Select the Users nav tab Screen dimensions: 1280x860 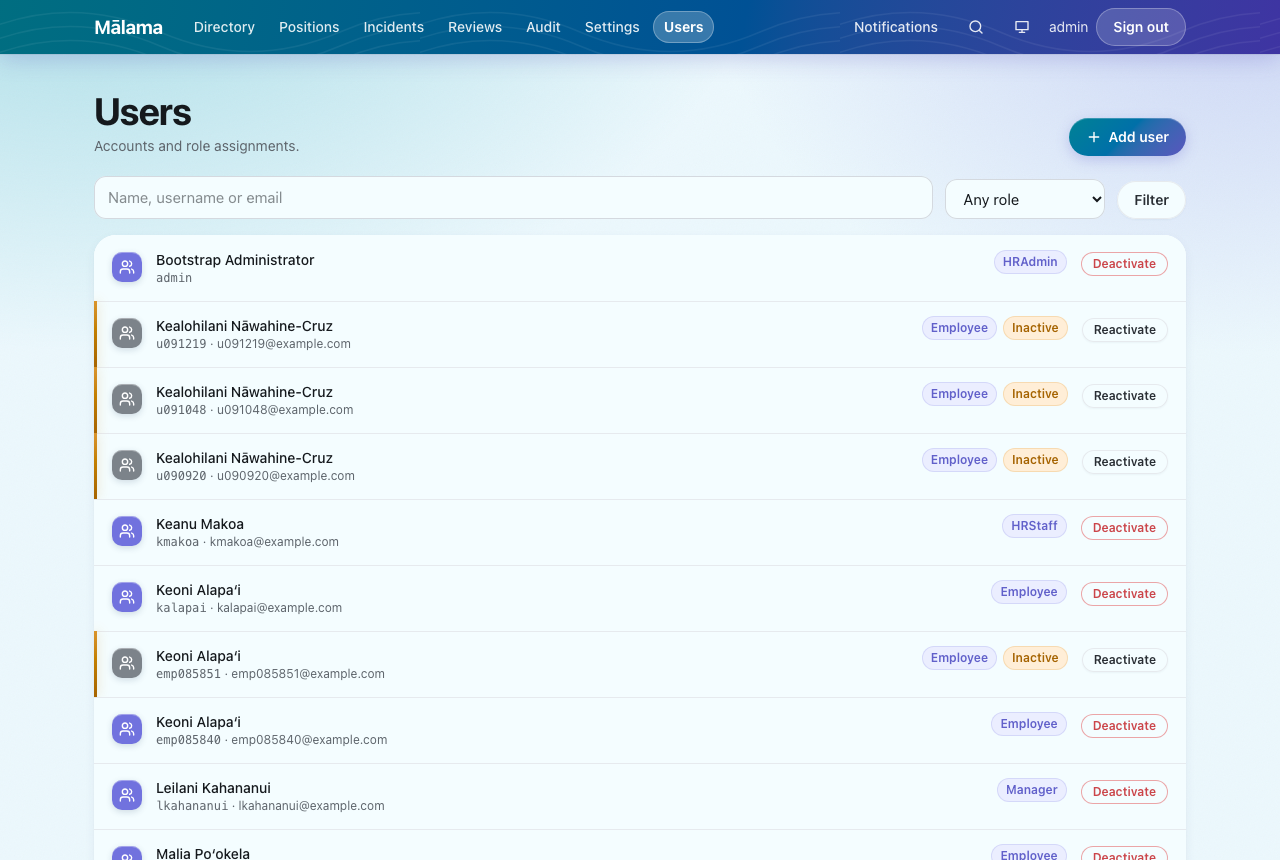point(684,27)
